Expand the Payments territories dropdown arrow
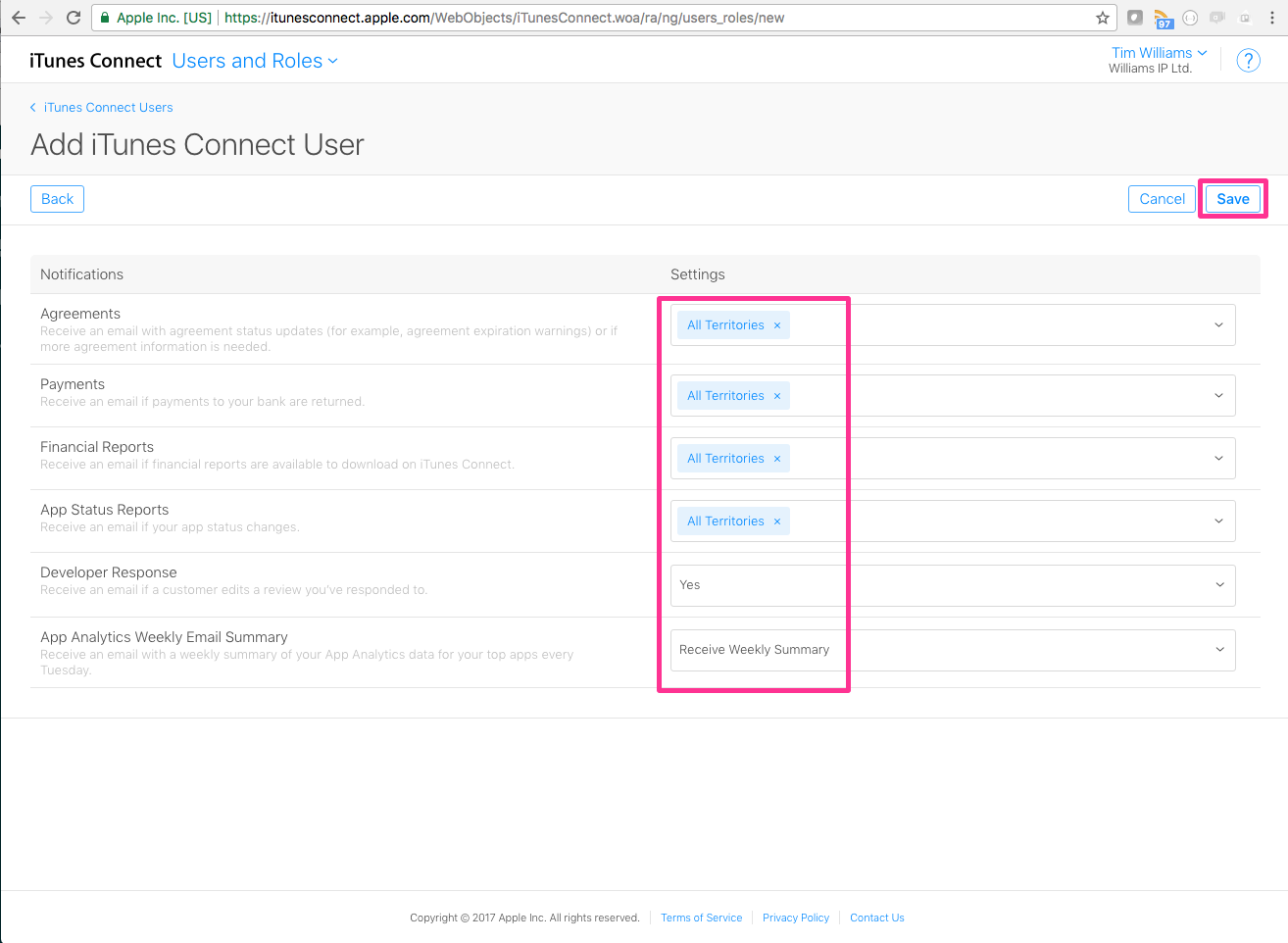Viewport: 1288px width, 943px height. pyautogui.click(x=1218, y=396)
